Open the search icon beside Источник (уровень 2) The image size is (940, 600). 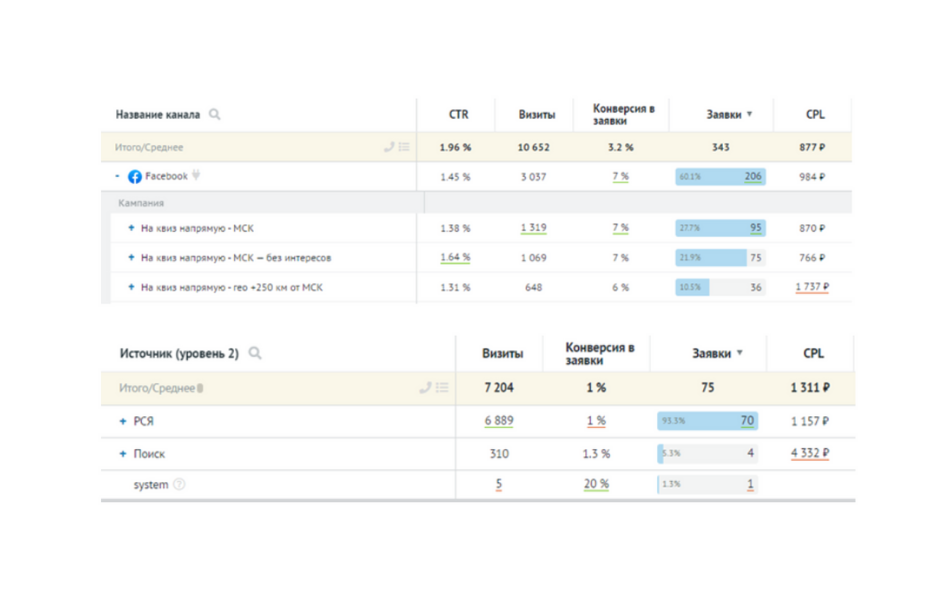click(x=255, y=353)
